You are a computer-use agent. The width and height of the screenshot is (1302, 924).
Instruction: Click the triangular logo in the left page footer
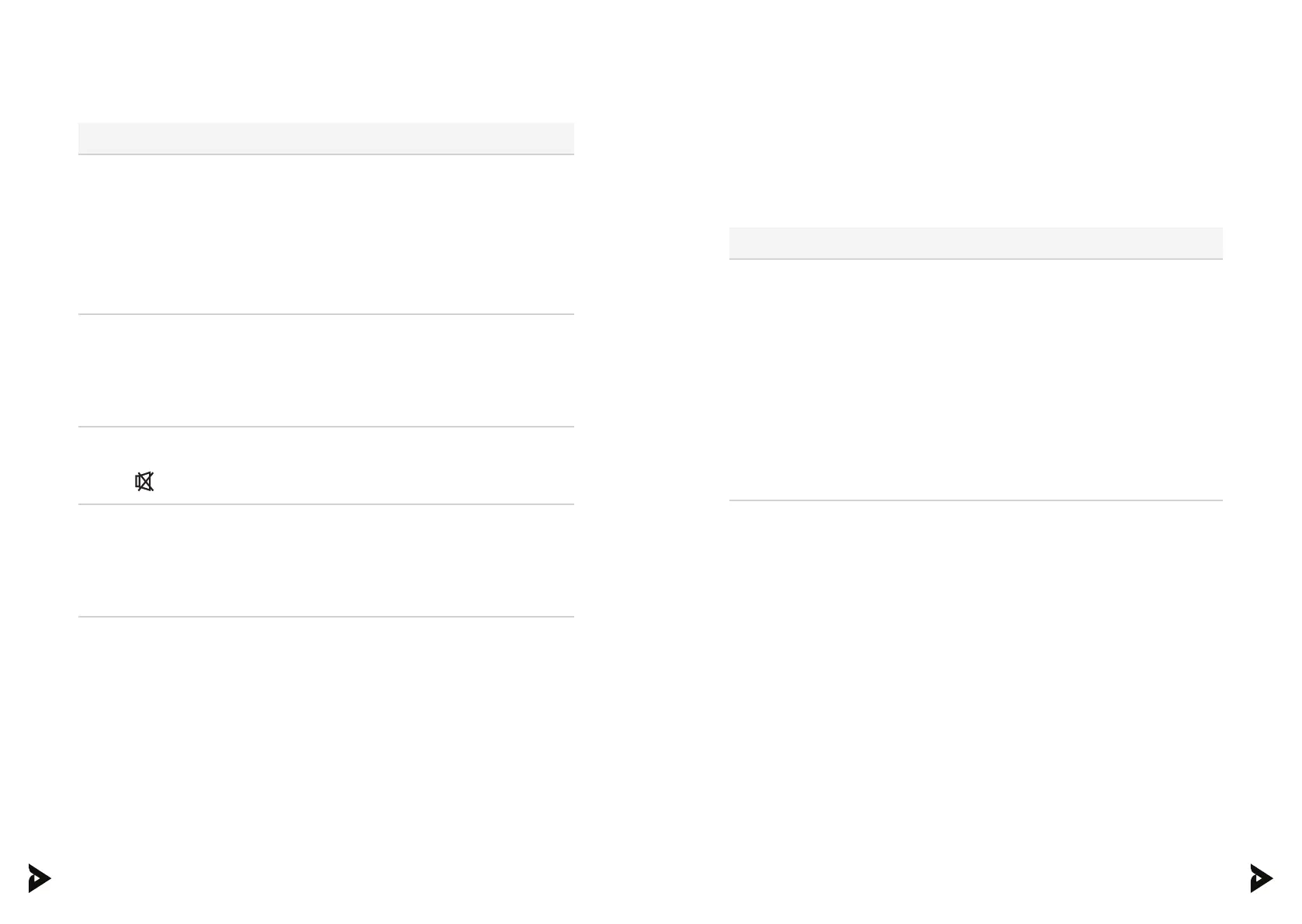coord(39,878)
